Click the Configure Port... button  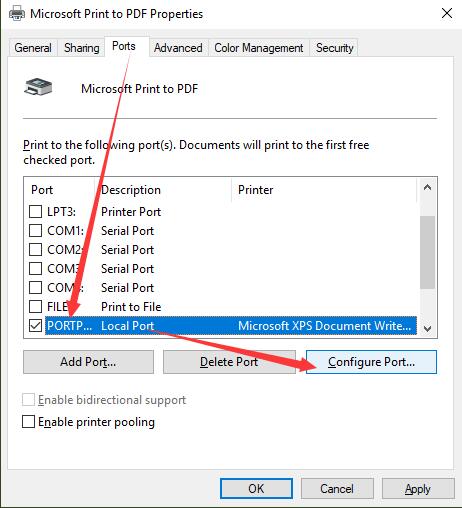pos(371,362)
